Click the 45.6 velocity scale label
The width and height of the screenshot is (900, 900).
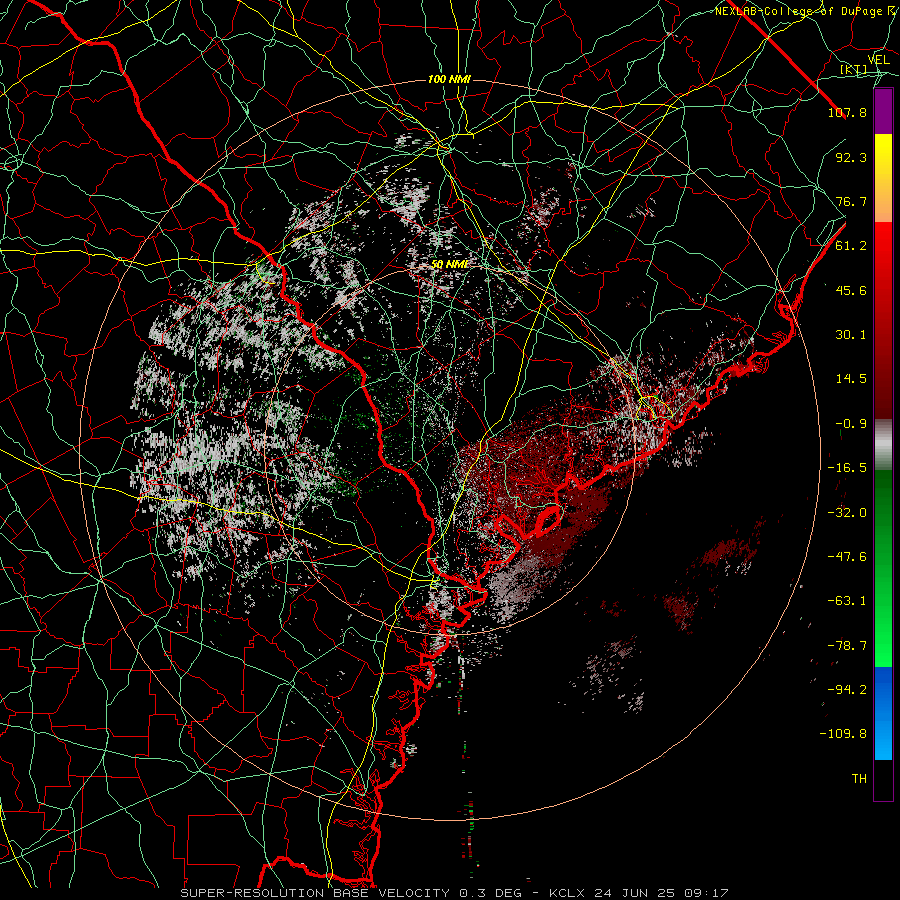[851, 290]
